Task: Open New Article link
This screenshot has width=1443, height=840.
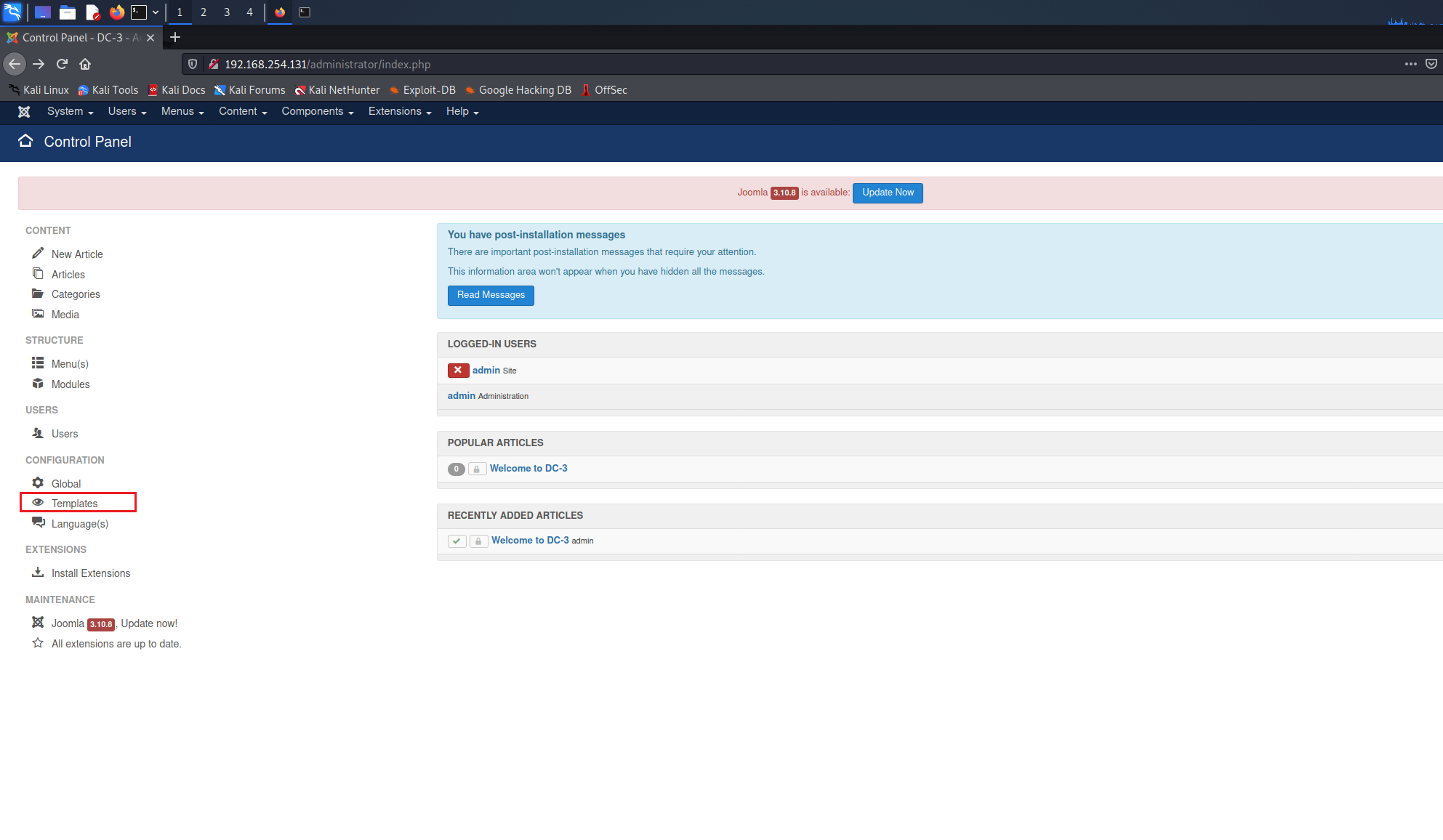Action: pos(77,254)
